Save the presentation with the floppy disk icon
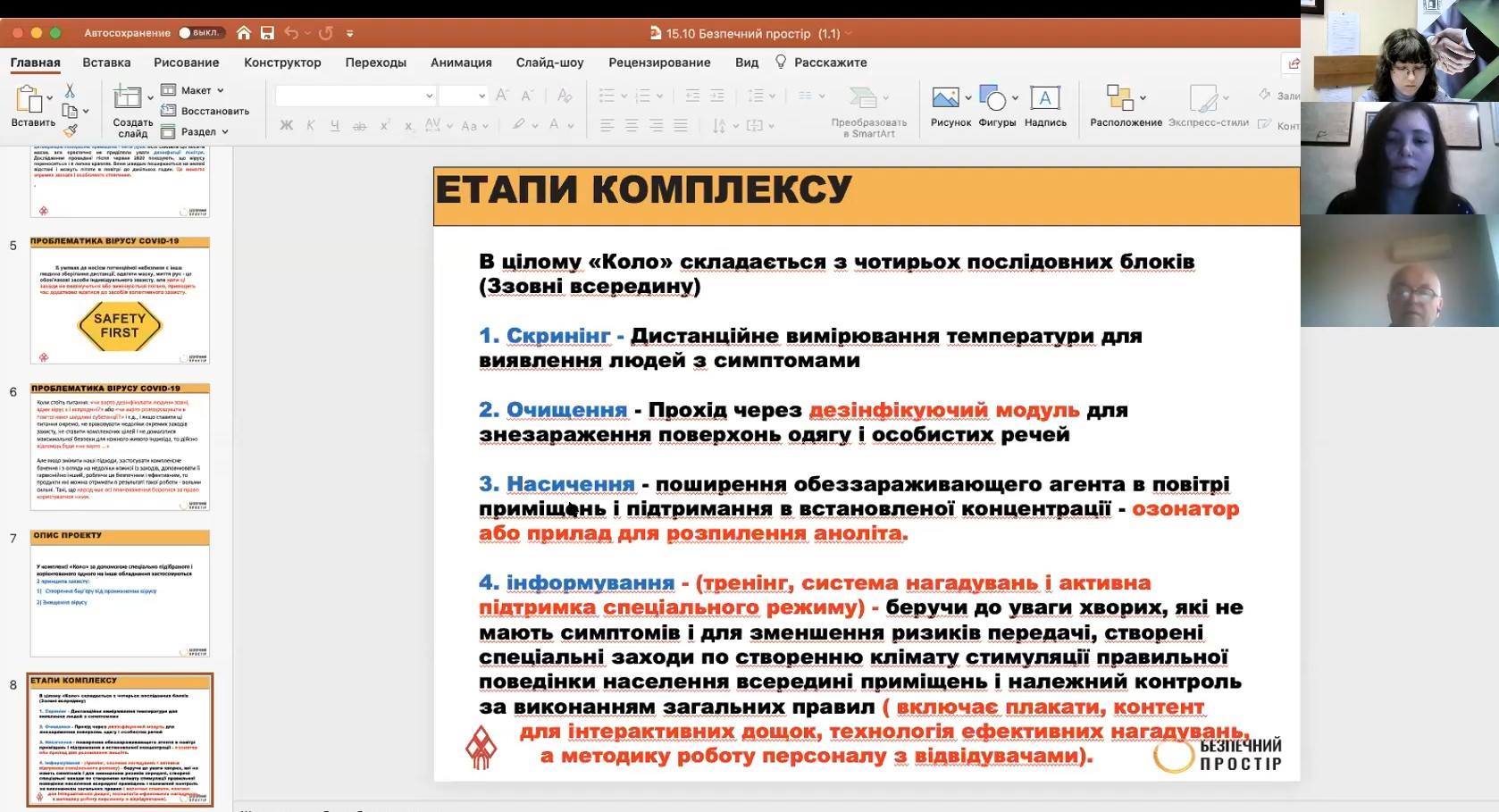The width and height of the screenshot is (1499, 812). click(x=267, y=33)
